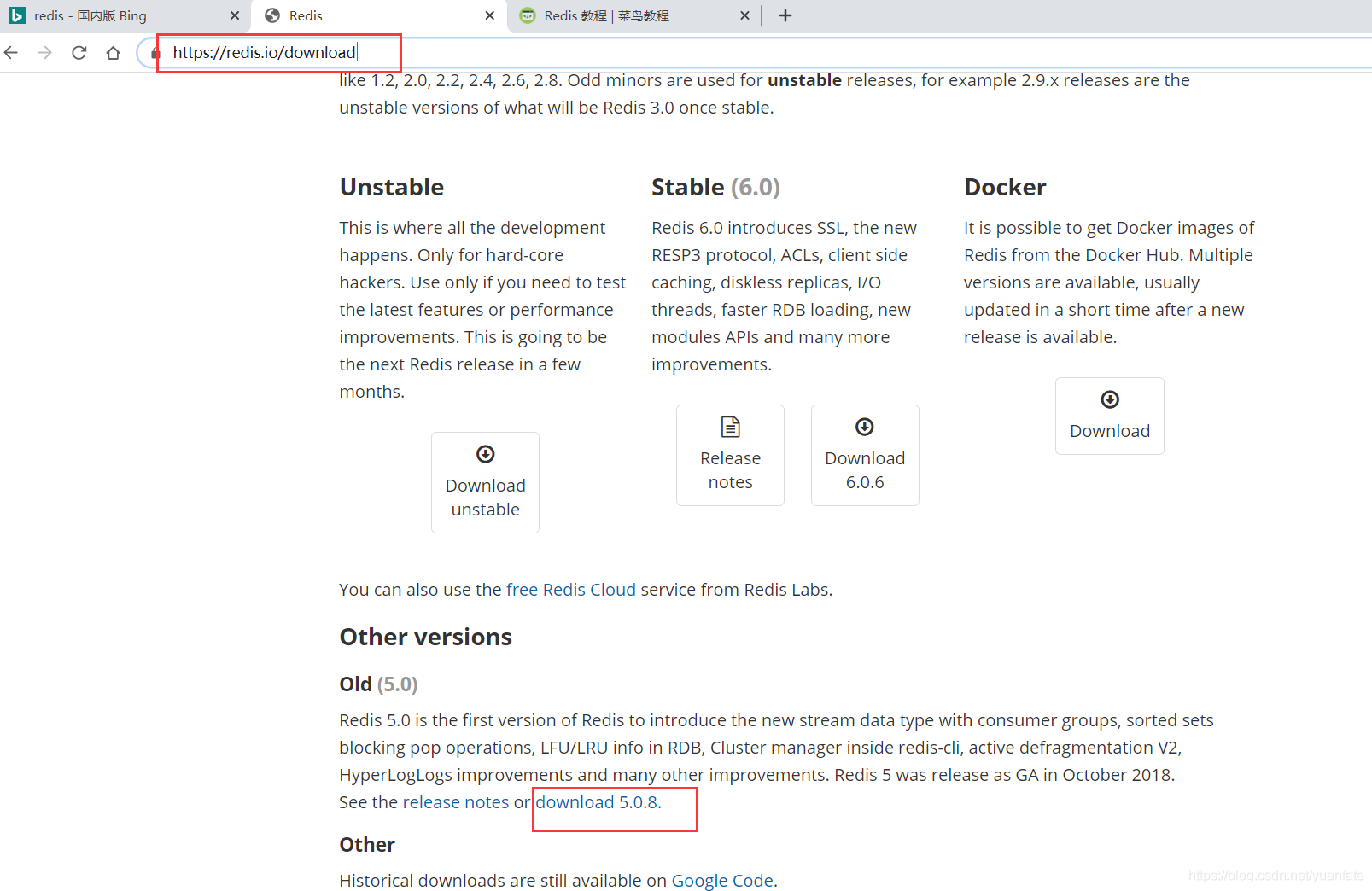Click the lock icon in the address bar
Viewport: 1372px width, 891px height.
coord(155,53)
